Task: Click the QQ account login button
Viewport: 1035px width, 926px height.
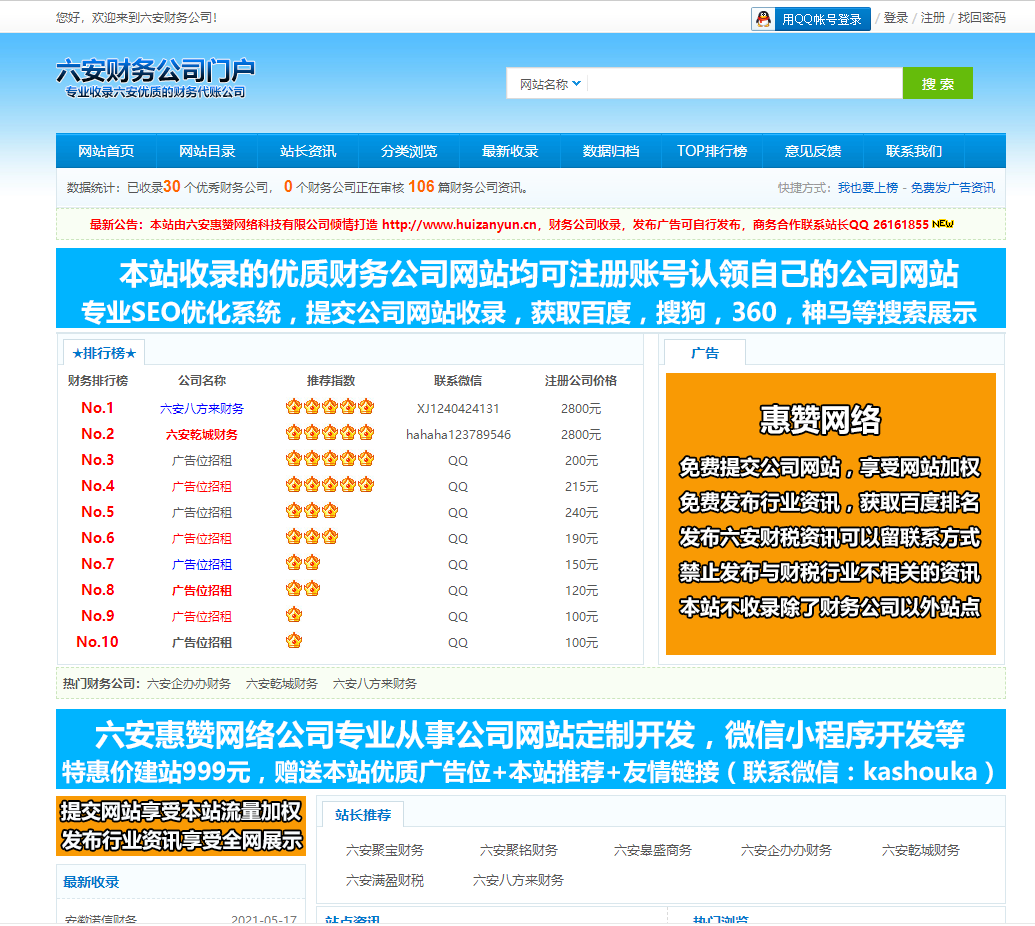Action: pos(811,19)
